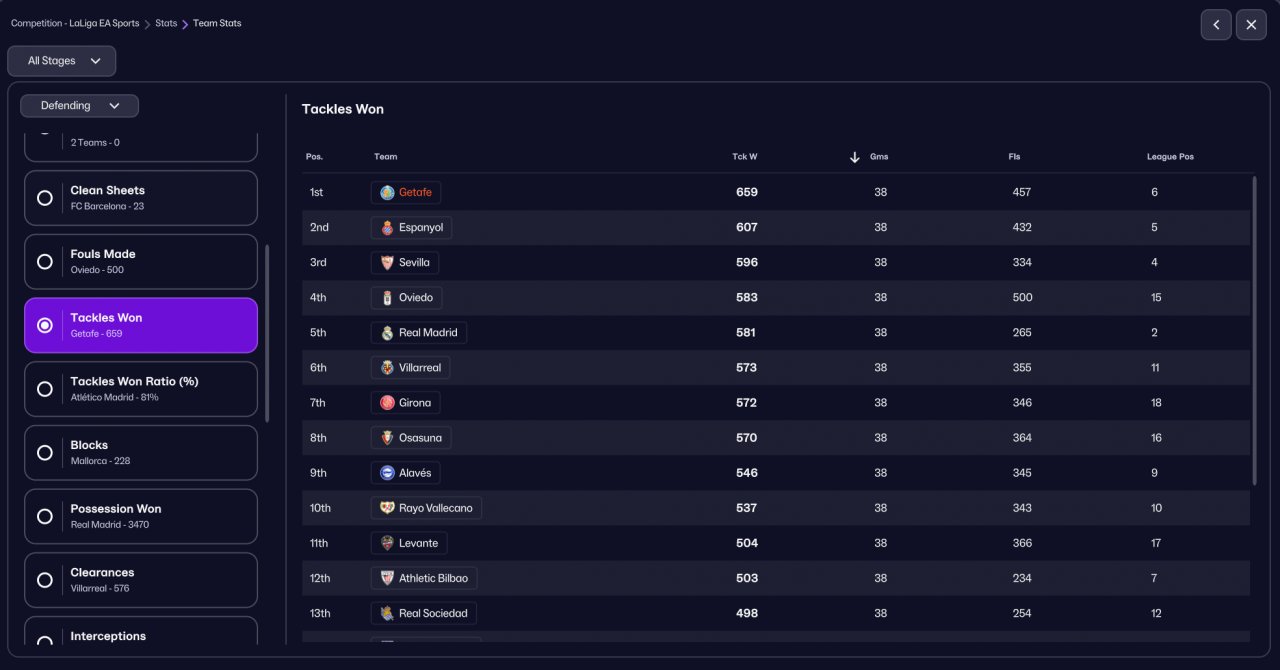Screen dimensions: 1280x670
Task: Open the All Stages dropdown
Action: point(62,61)
